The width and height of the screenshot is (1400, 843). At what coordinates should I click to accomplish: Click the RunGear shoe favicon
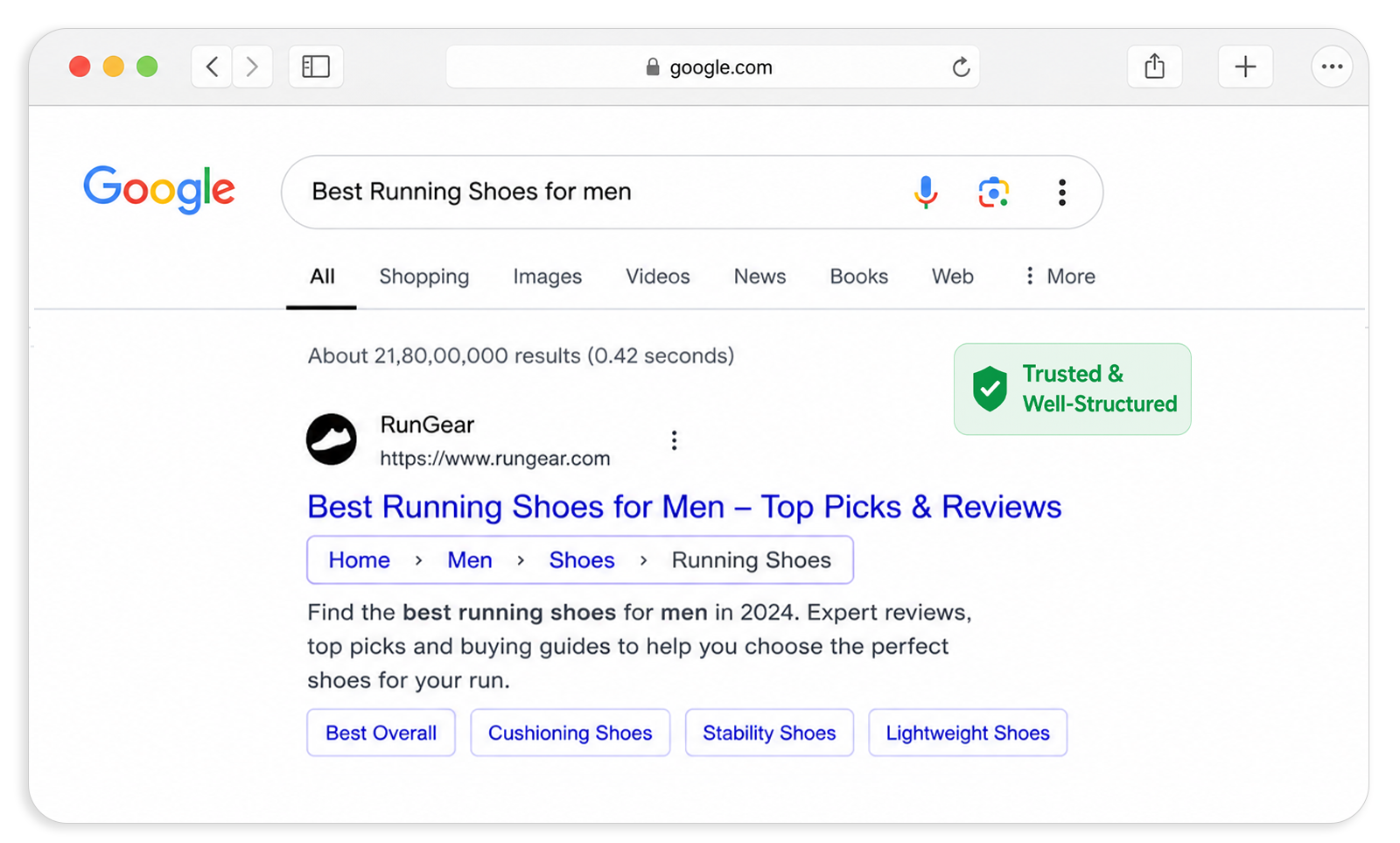(x=332, y=439)
